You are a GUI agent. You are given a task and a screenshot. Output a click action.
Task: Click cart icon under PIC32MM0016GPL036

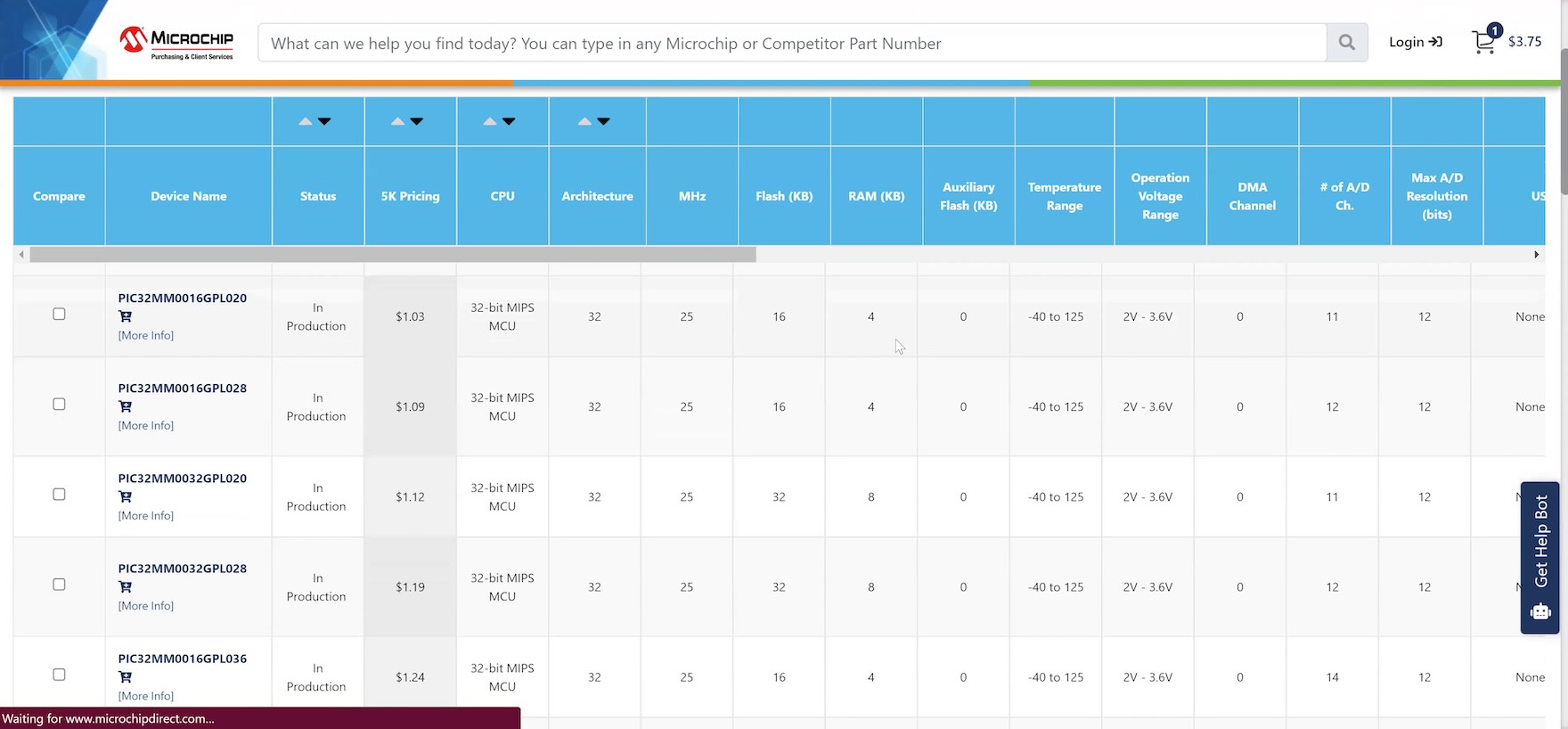[x=126, y=676]
